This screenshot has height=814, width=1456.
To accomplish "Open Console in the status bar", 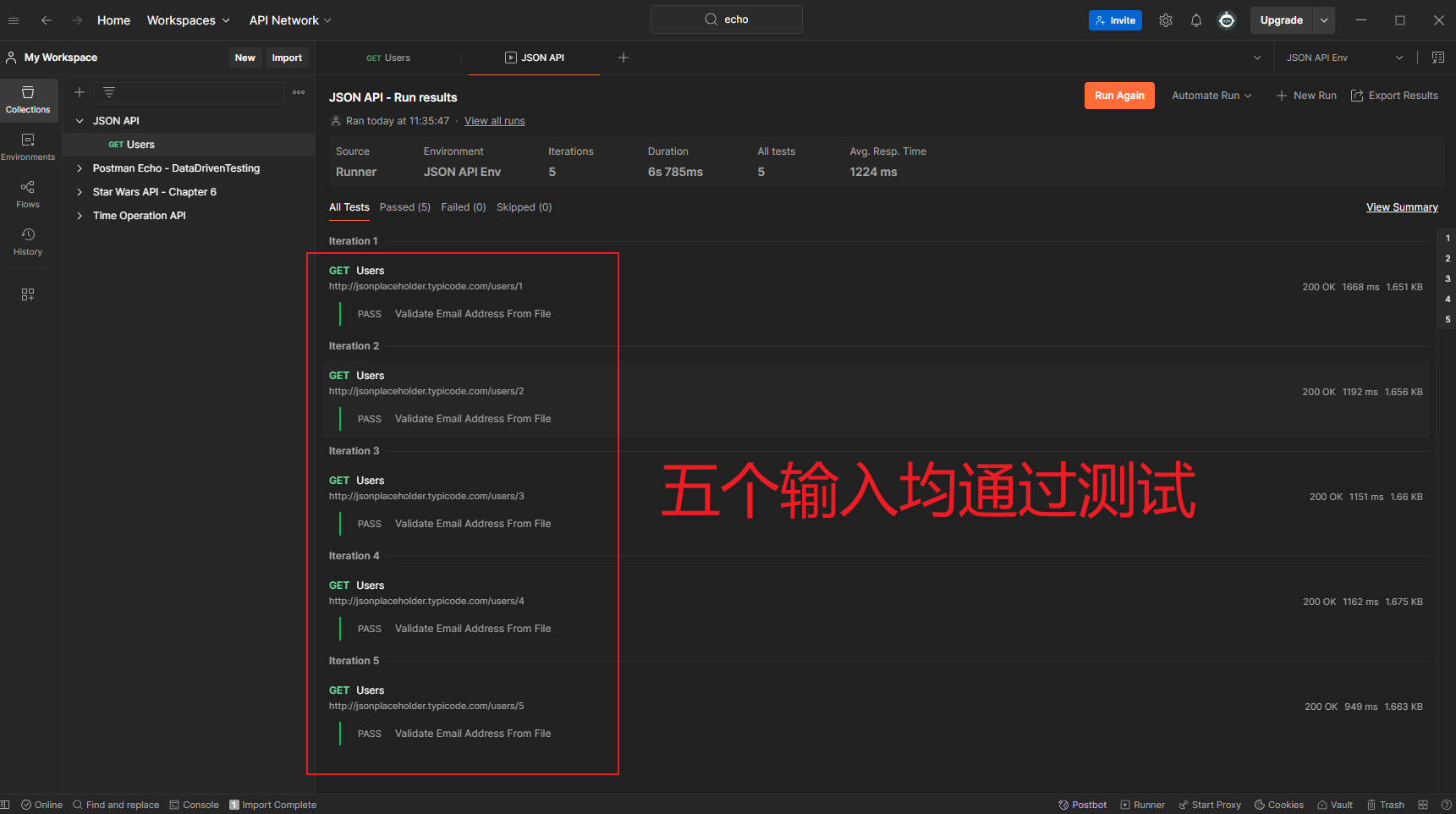I will coord(194,805).
